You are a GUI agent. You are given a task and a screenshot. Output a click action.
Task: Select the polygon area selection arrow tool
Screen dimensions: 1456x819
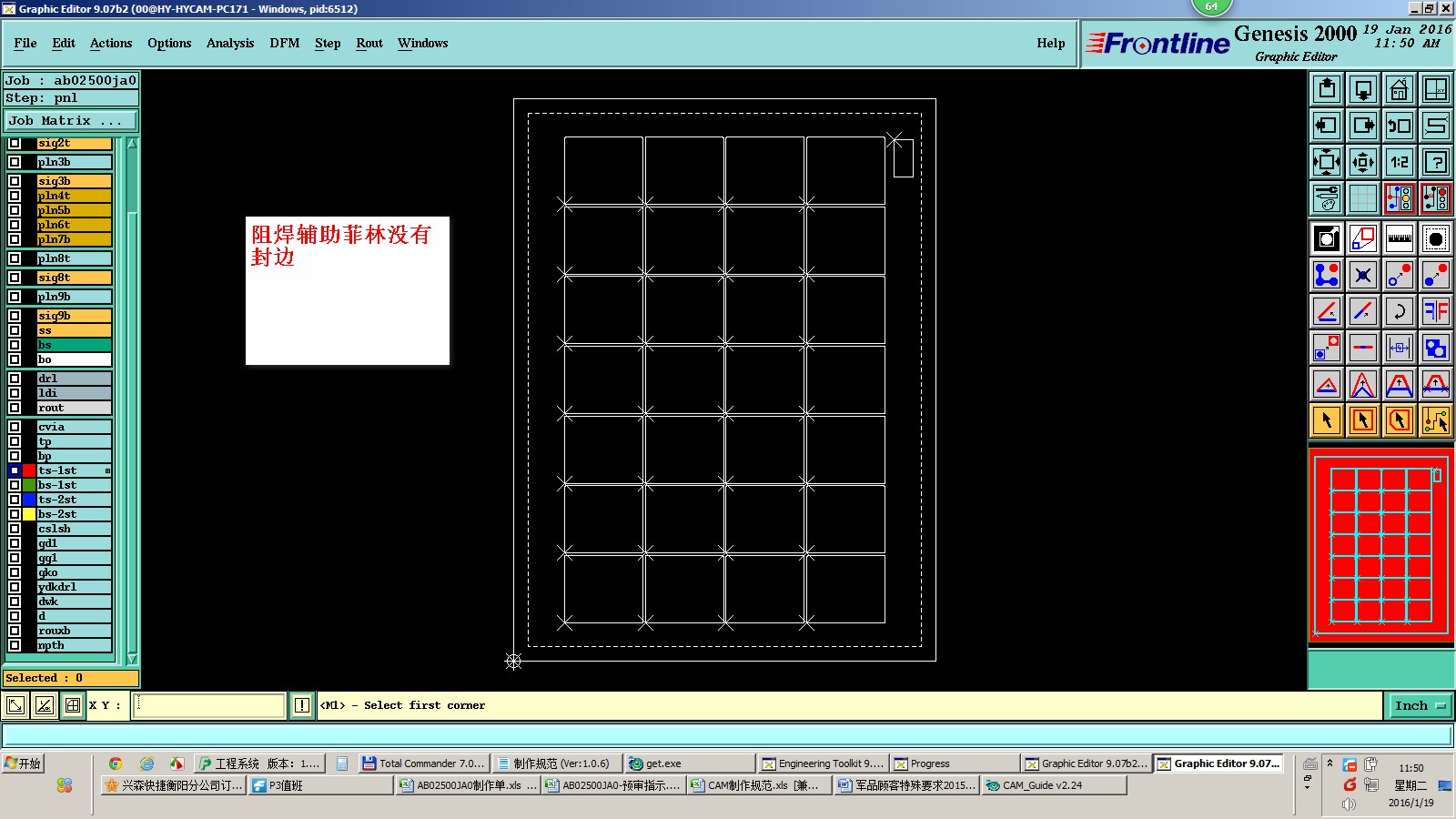pyautogui.click(x=1400, y=420)
